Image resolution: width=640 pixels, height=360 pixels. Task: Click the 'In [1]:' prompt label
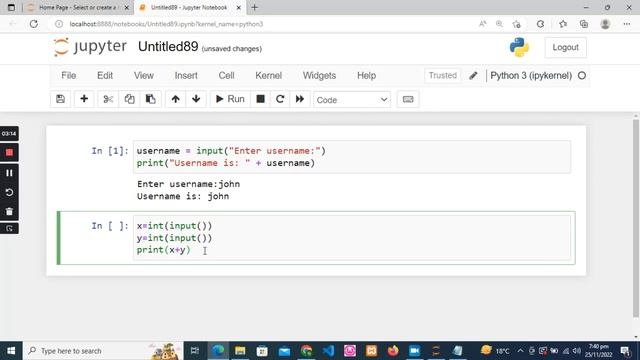click(110, 151)
